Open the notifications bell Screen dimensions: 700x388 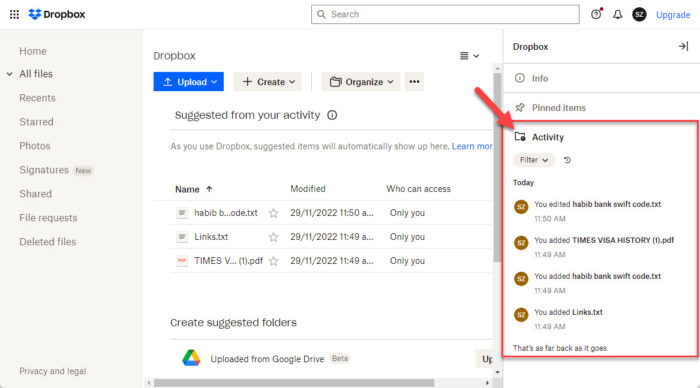pos(617,15)
